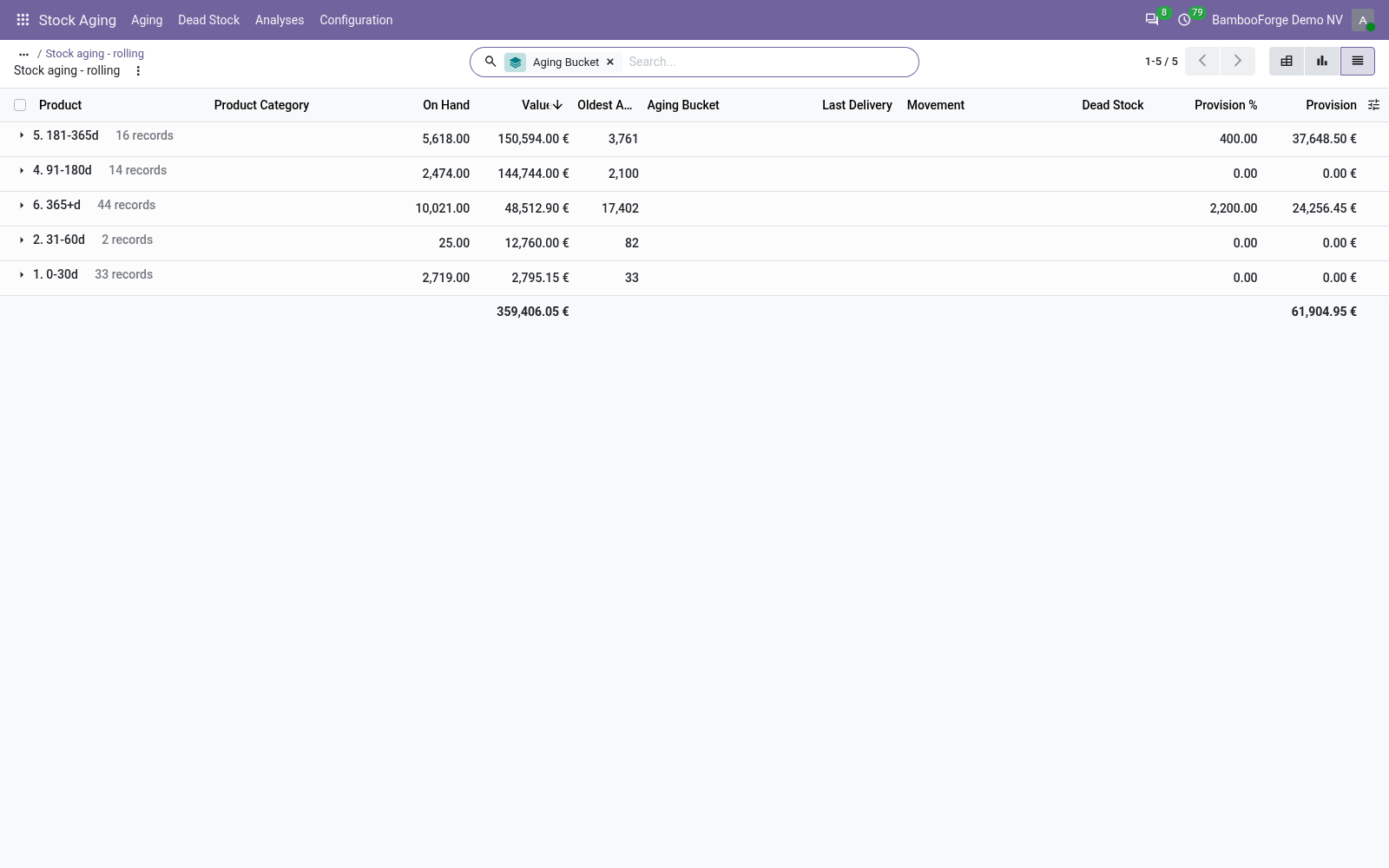Viewport: 1389px width, 868px height.
Task: Click the 150,594.00 € value cell
Action: click(x=533, y=139)
